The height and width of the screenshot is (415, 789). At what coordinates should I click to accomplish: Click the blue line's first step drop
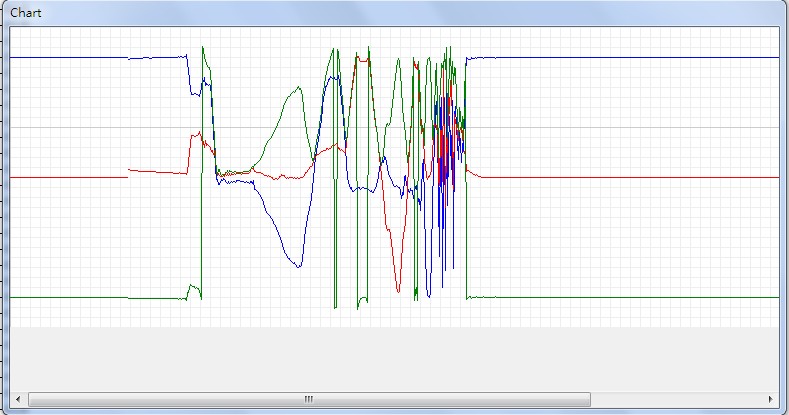(x=189, y=78)
